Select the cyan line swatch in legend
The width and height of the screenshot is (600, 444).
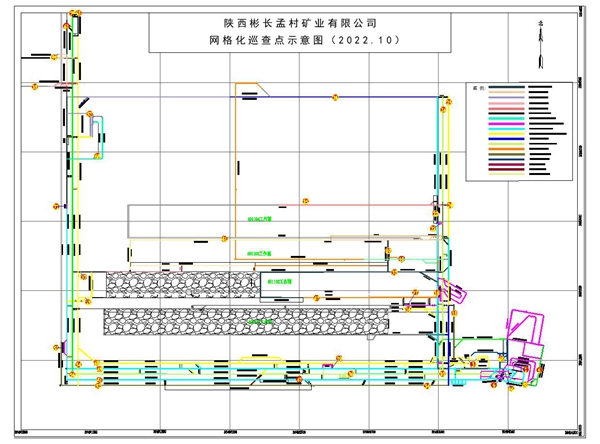[507, 129]
